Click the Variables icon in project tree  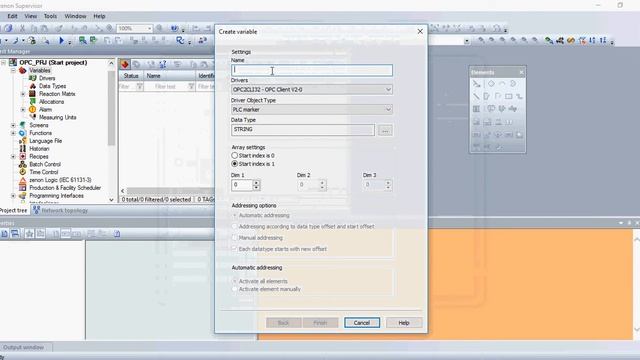pos(23,71)
